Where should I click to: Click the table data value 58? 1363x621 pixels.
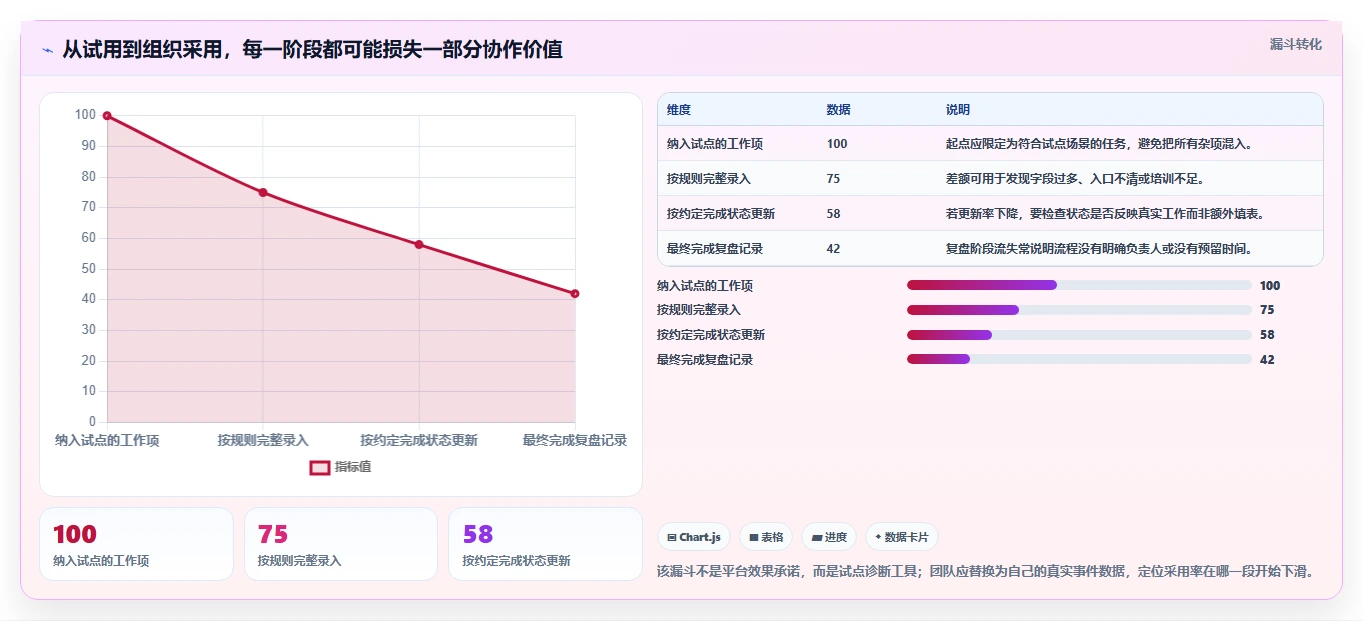(x=834, y=214)
